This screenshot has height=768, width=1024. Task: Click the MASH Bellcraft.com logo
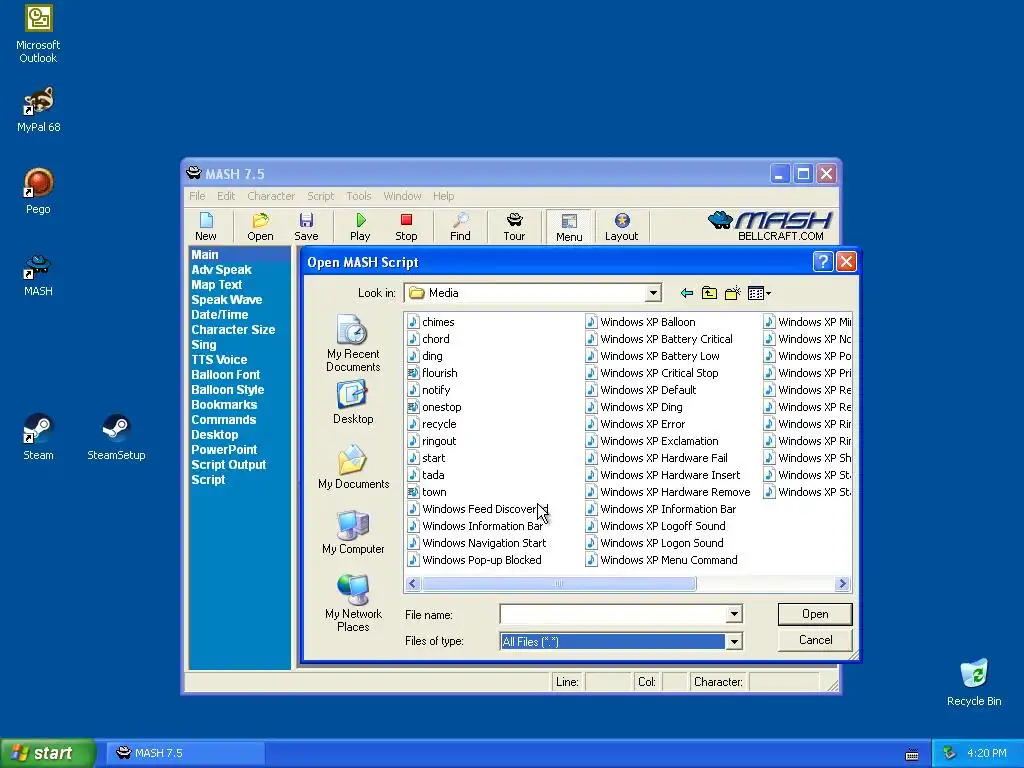tap(771, 226)
